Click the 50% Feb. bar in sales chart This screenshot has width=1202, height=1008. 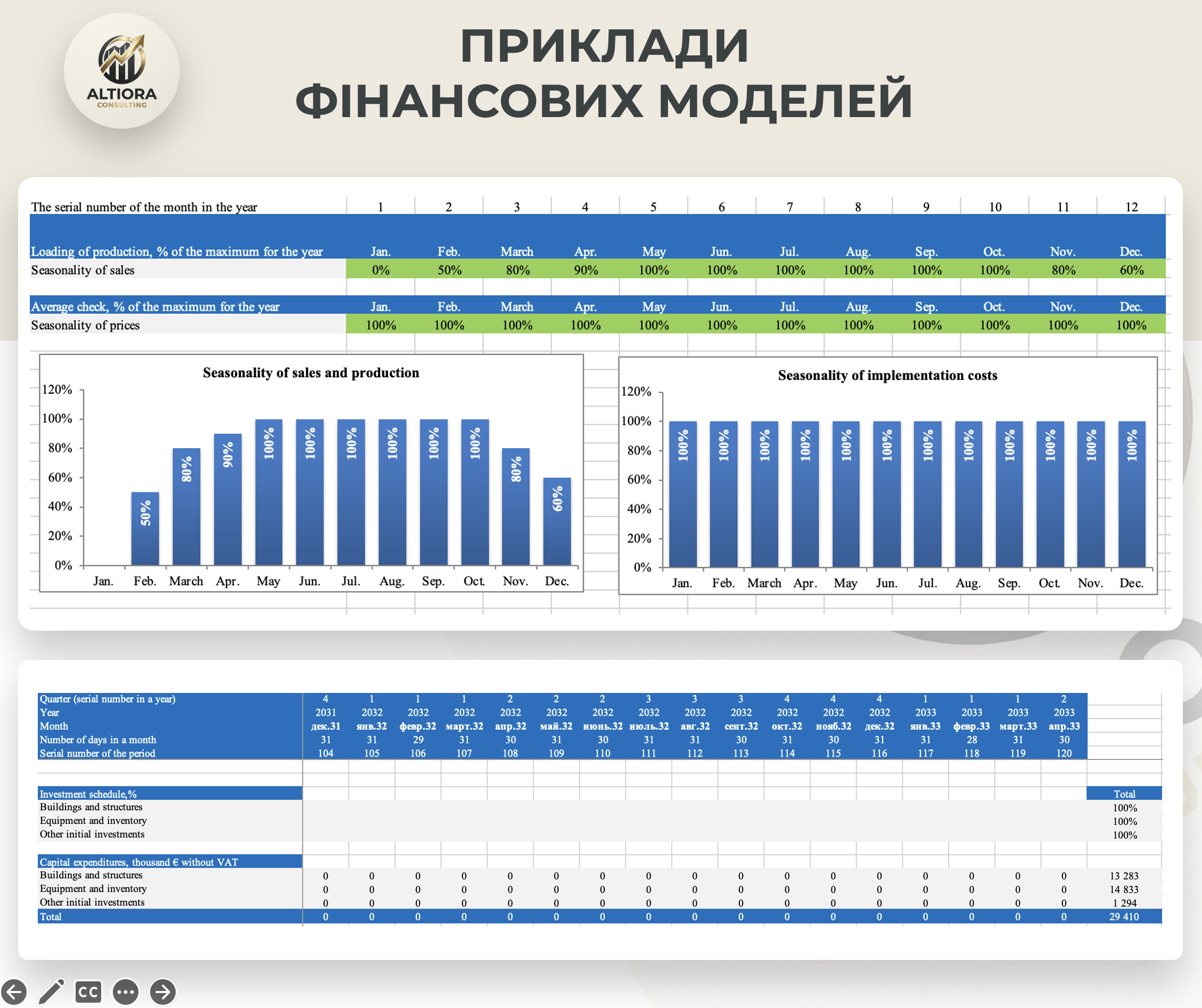[x=145, y=529]
